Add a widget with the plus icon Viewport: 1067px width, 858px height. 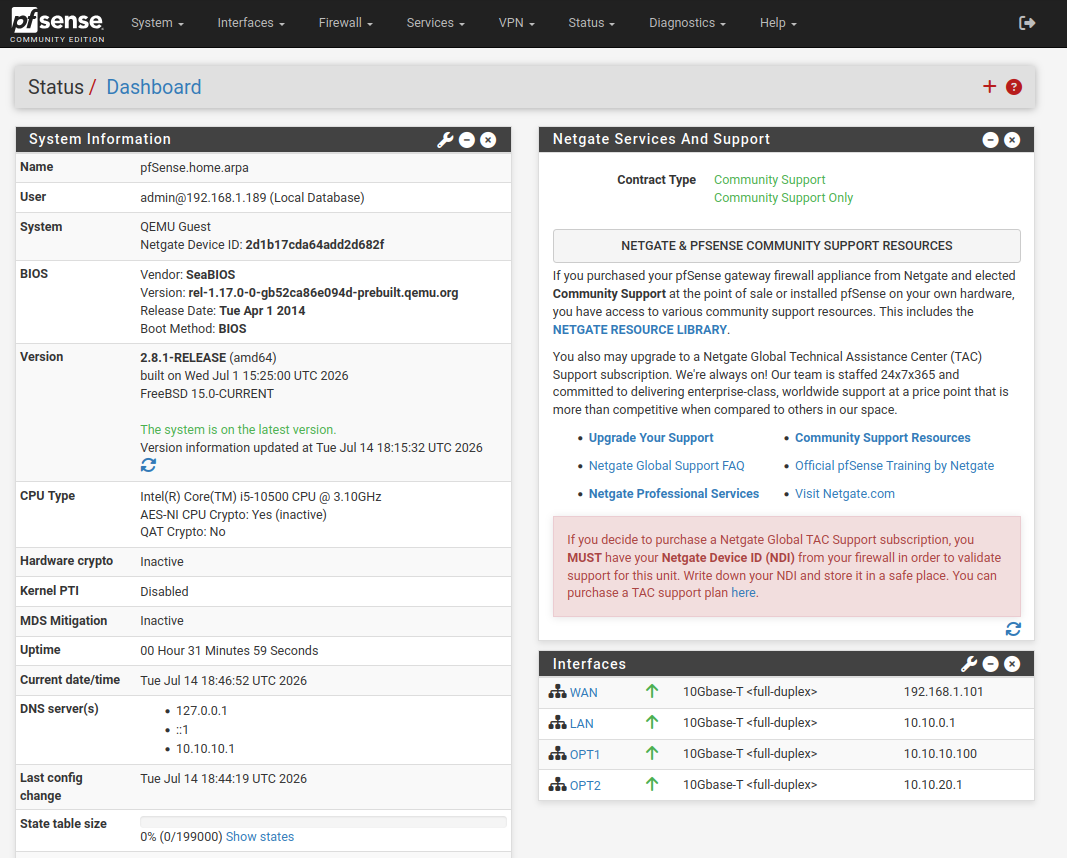[x=989, y=86]
